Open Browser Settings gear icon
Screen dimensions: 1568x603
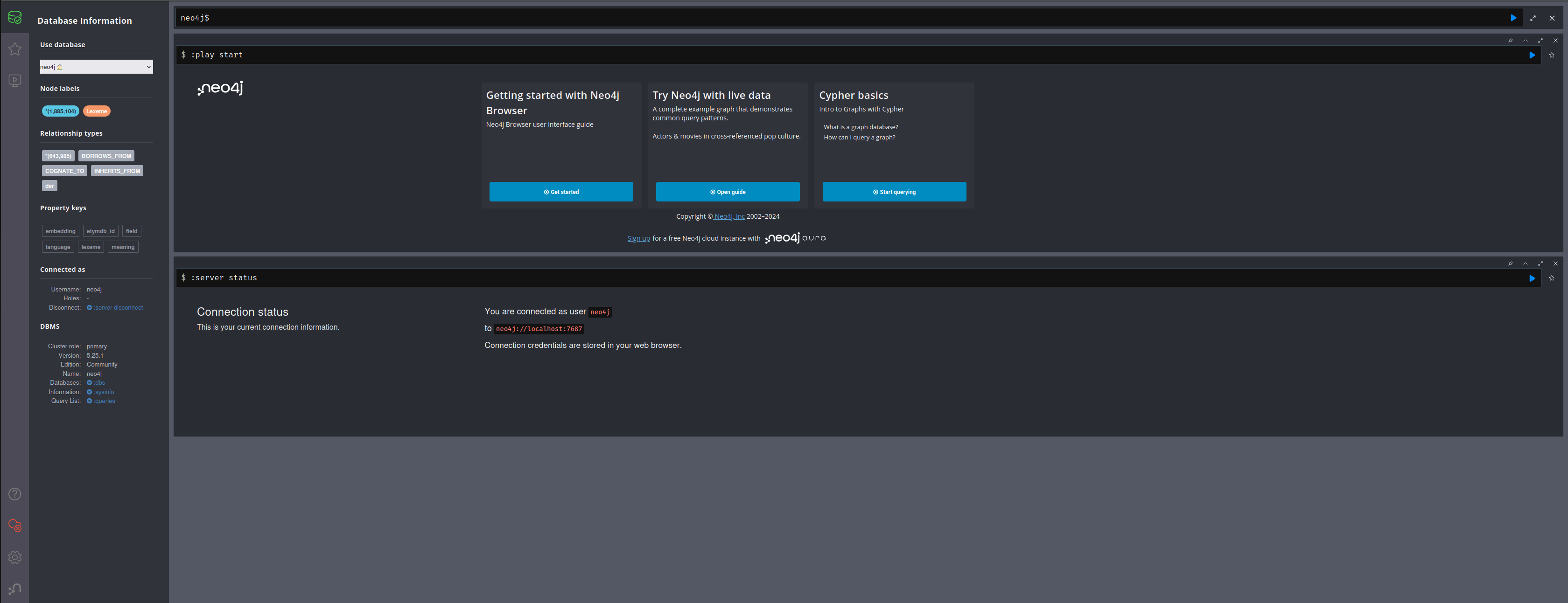coord(14,557)
